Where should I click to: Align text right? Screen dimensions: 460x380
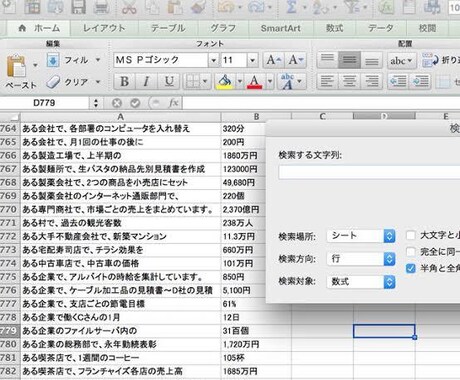[371, 81]
